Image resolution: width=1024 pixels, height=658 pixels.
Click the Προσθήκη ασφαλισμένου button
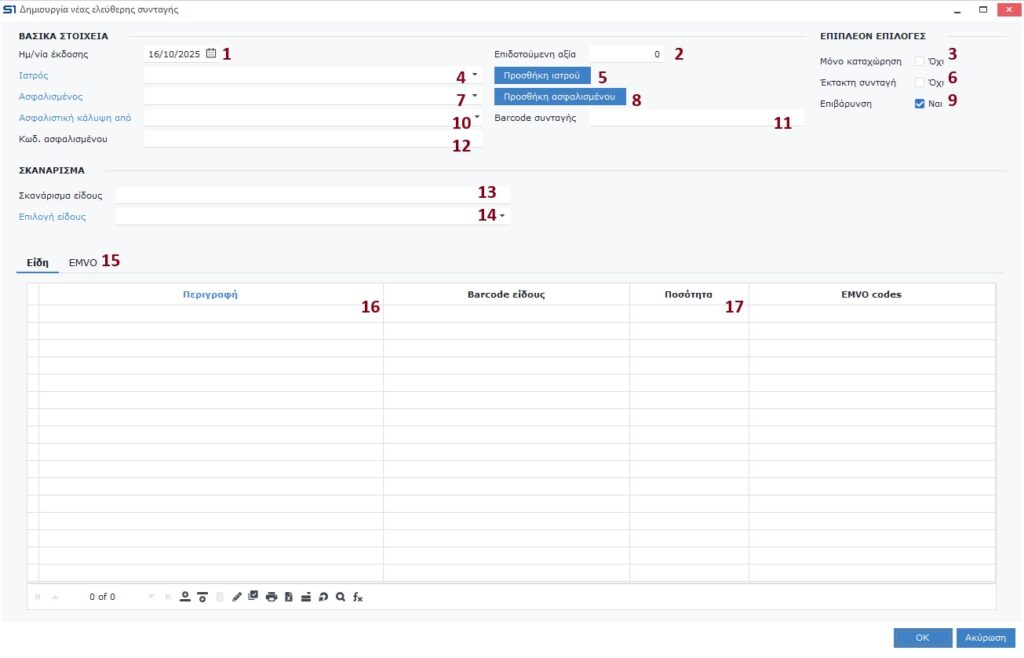pyautogui.click(x=560, y=97)
